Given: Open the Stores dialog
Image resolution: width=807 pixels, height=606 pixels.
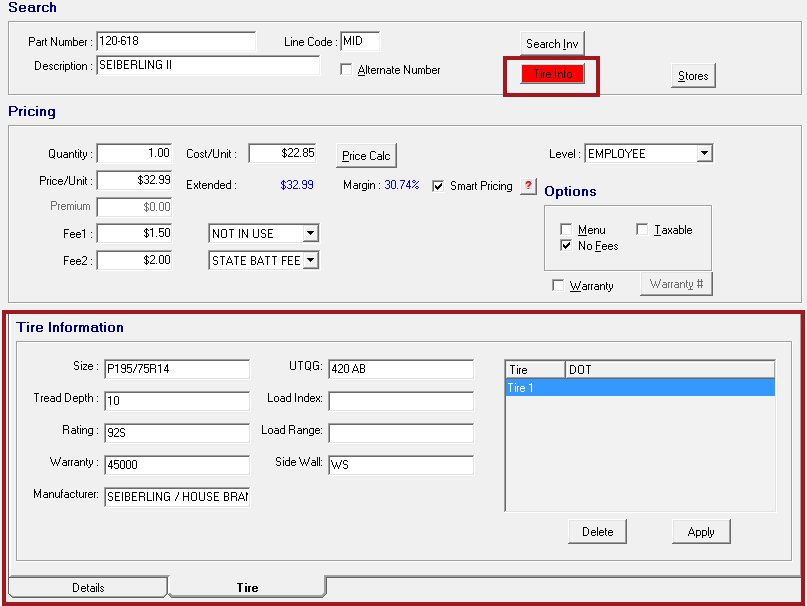Looking at the screenshot, I should [x=692, y=75].
